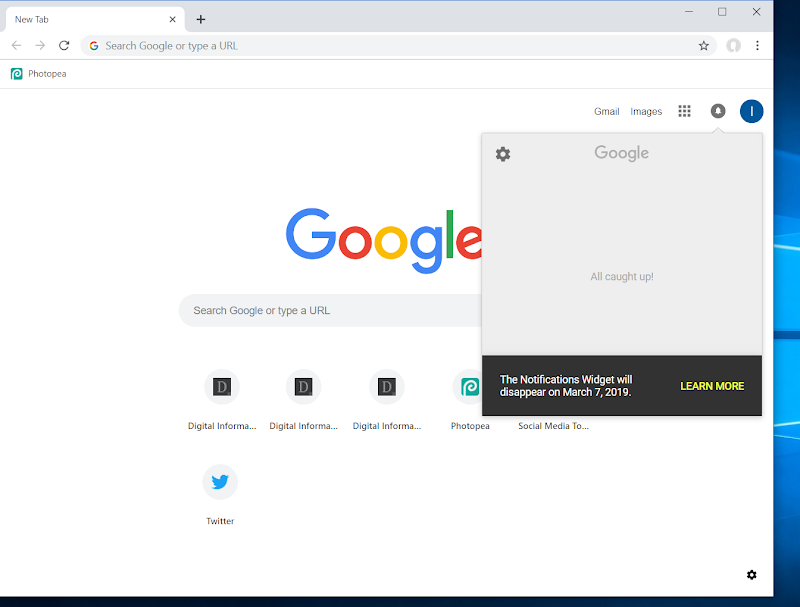Click the Google heading in notification panel
Viewport: 800px width, 607px height.
click(x=621, y=153)
